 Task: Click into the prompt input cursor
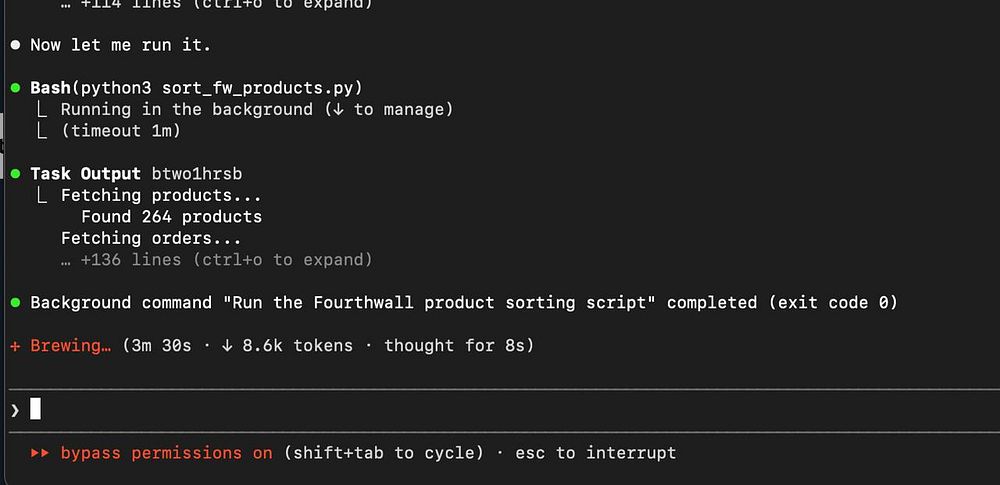[36, 409]
